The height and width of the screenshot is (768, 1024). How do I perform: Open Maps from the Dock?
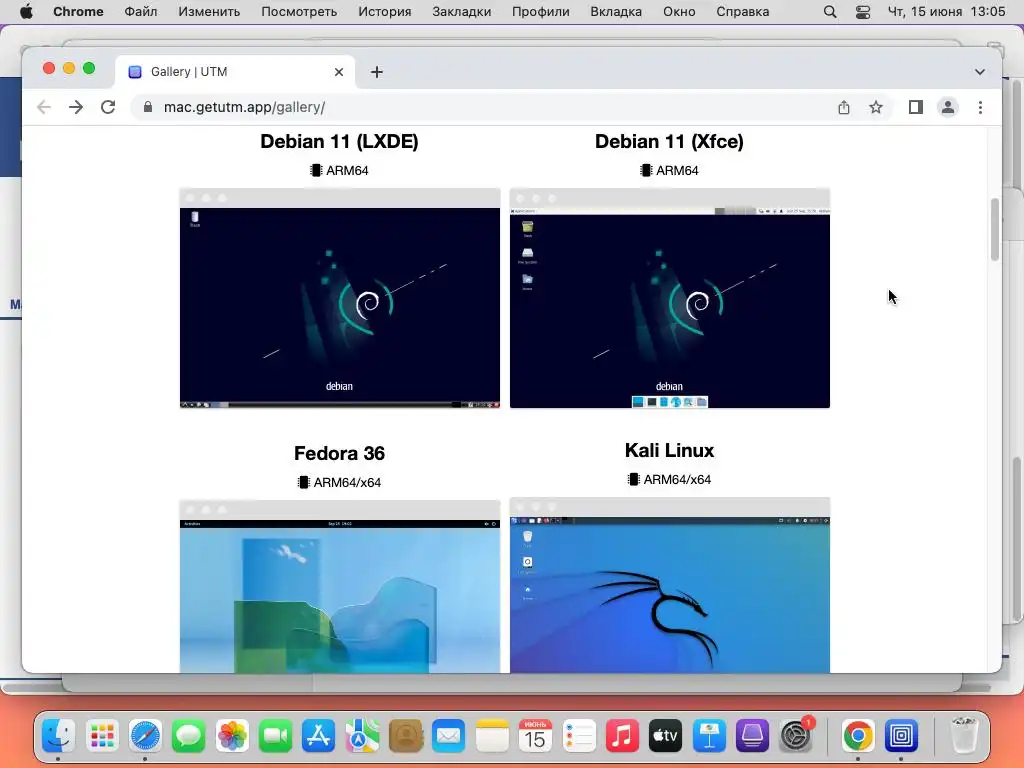[x=362, y=737]
